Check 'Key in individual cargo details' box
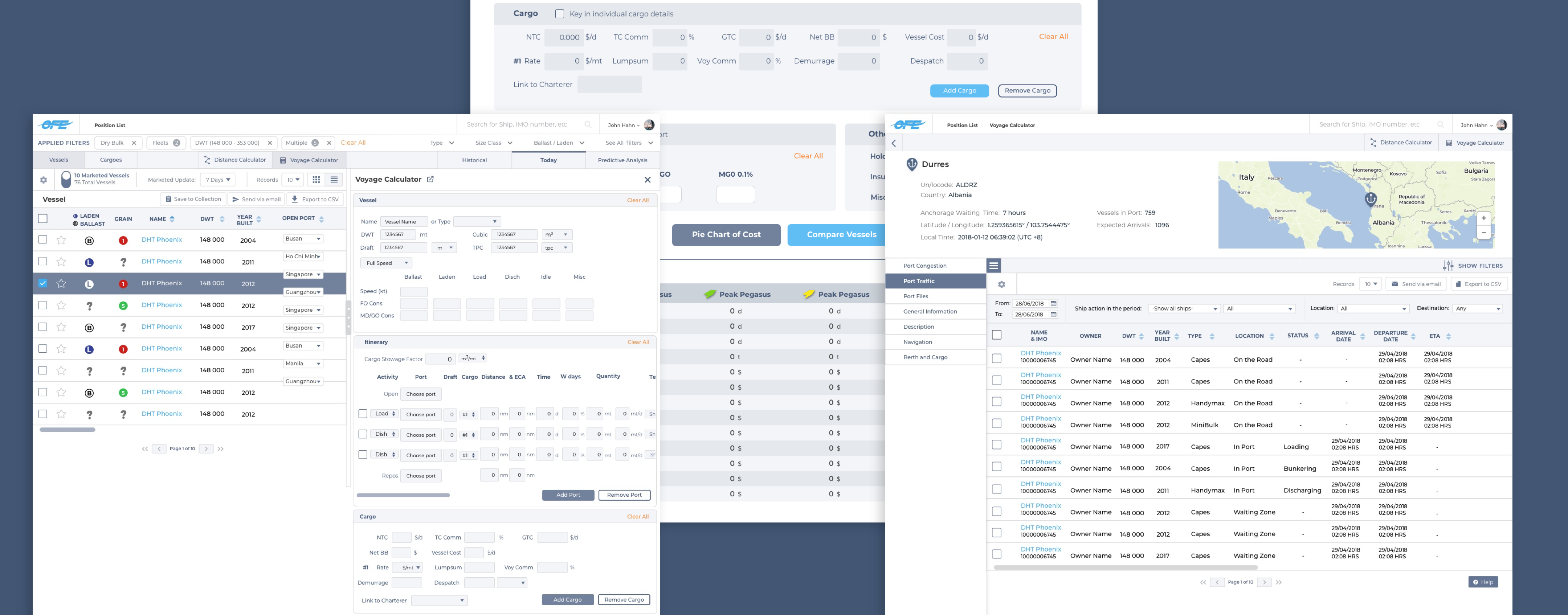The image size is (1568, 615). [559, 14]
